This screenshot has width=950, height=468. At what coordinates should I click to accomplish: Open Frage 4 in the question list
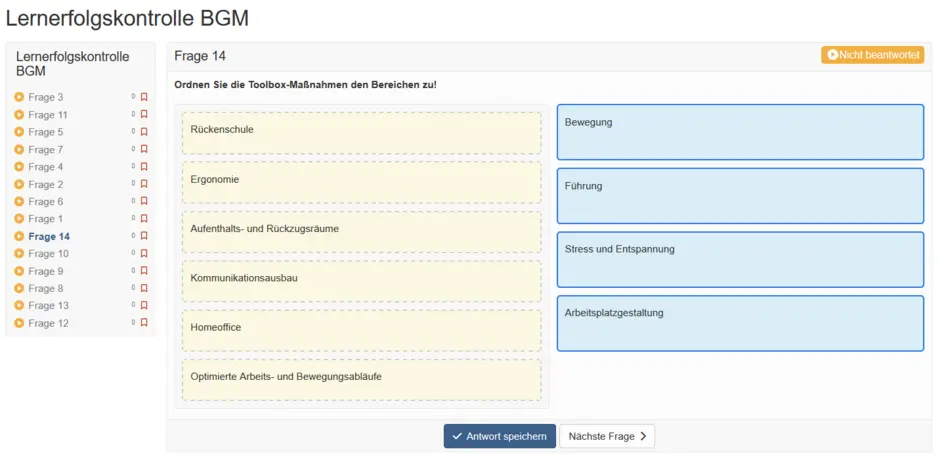(45, 167)
